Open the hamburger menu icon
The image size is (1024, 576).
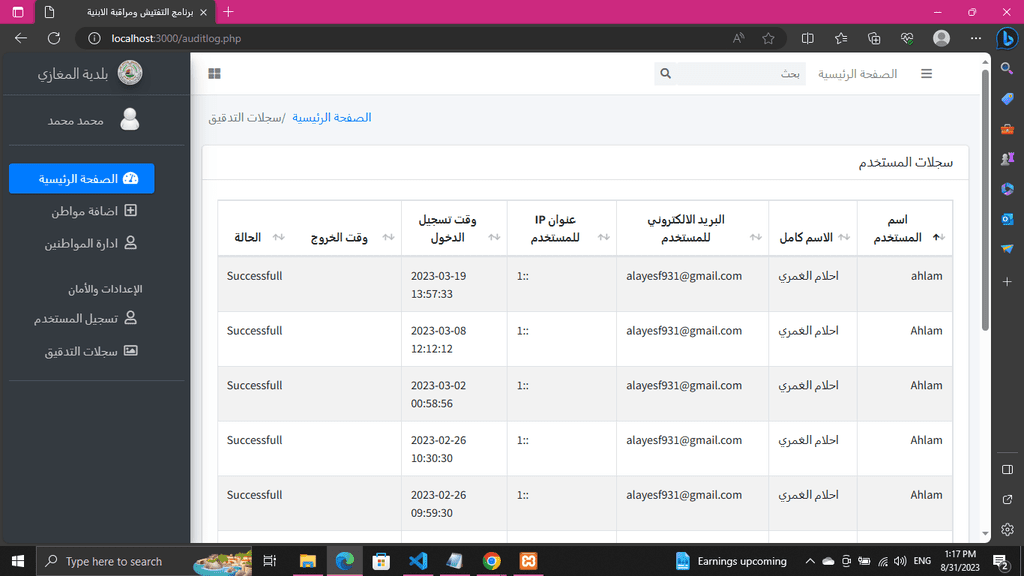tap(926, 74)
